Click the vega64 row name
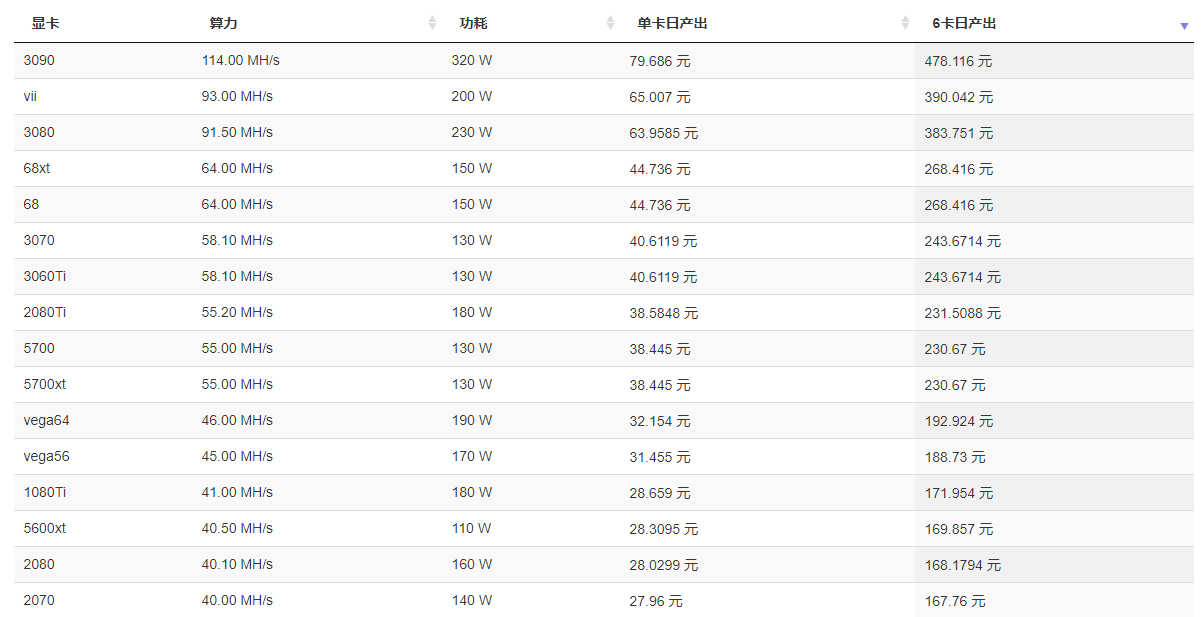1203x617 pixels. [46, 420]
